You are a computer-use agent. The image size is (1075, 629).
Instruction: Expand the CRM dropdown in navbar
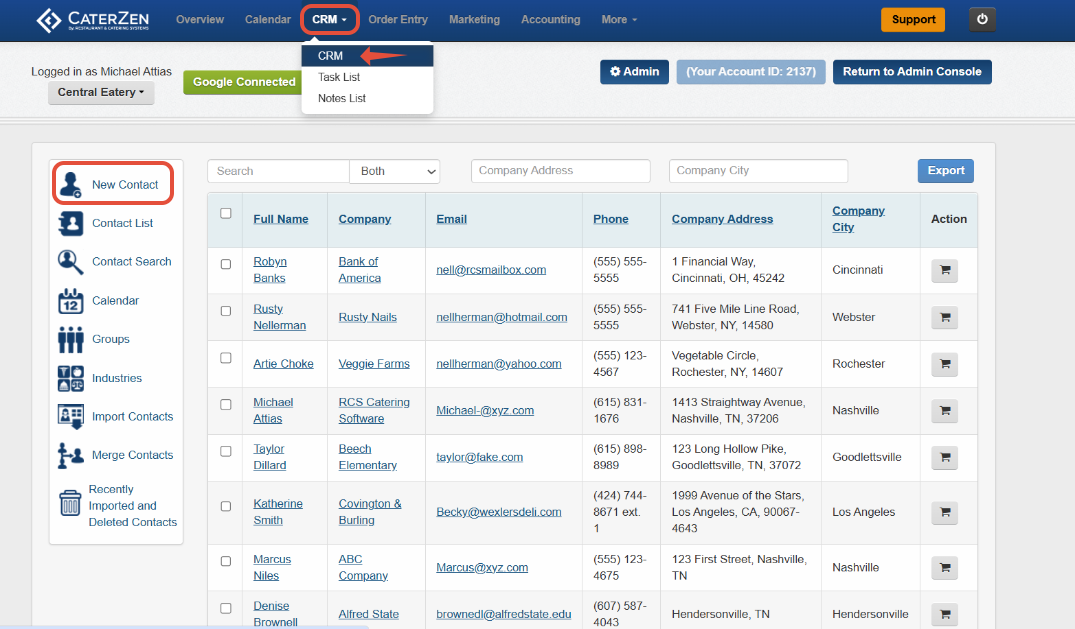point(330,19)
